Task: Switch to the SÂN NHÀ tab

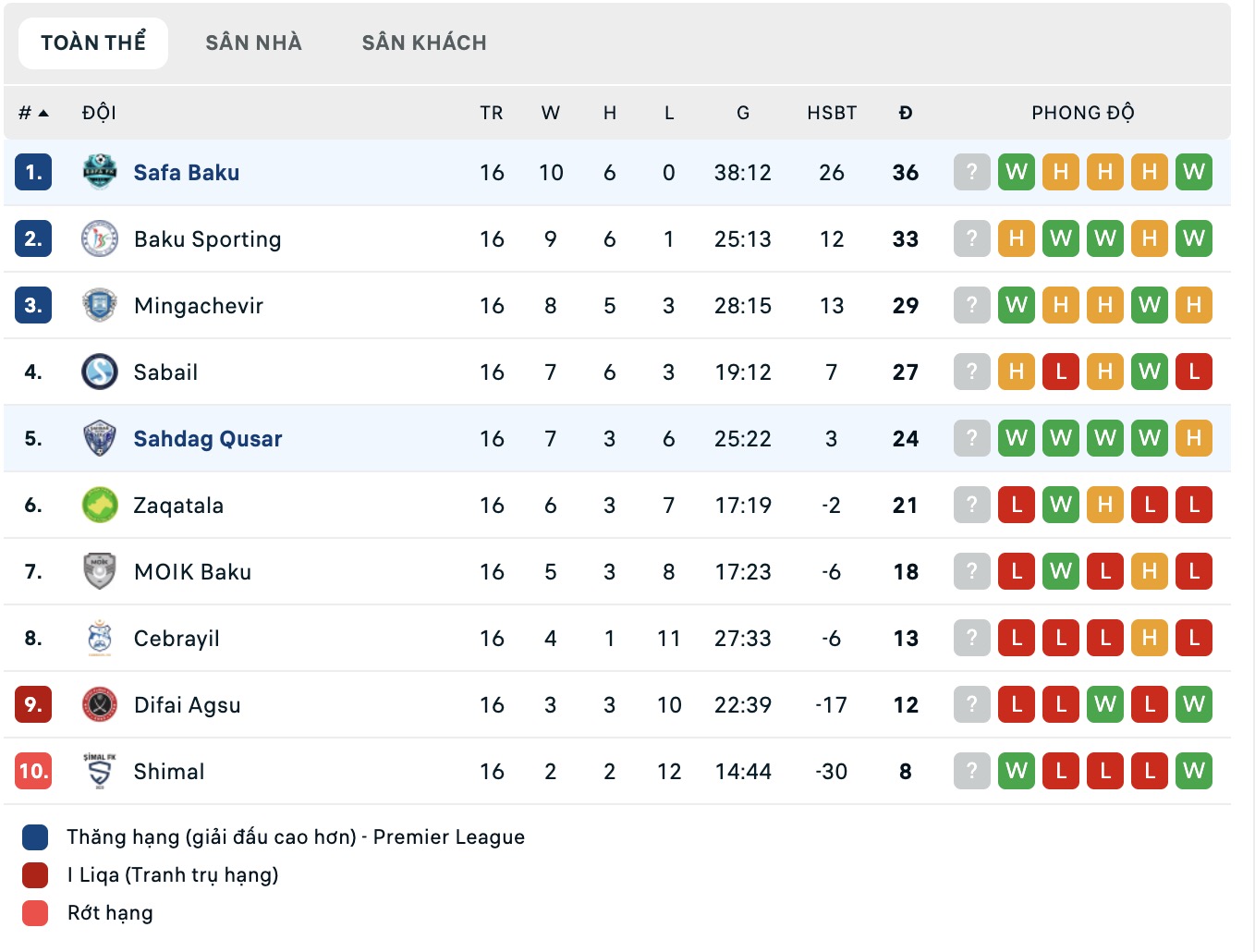Action: tap(253, 42)
